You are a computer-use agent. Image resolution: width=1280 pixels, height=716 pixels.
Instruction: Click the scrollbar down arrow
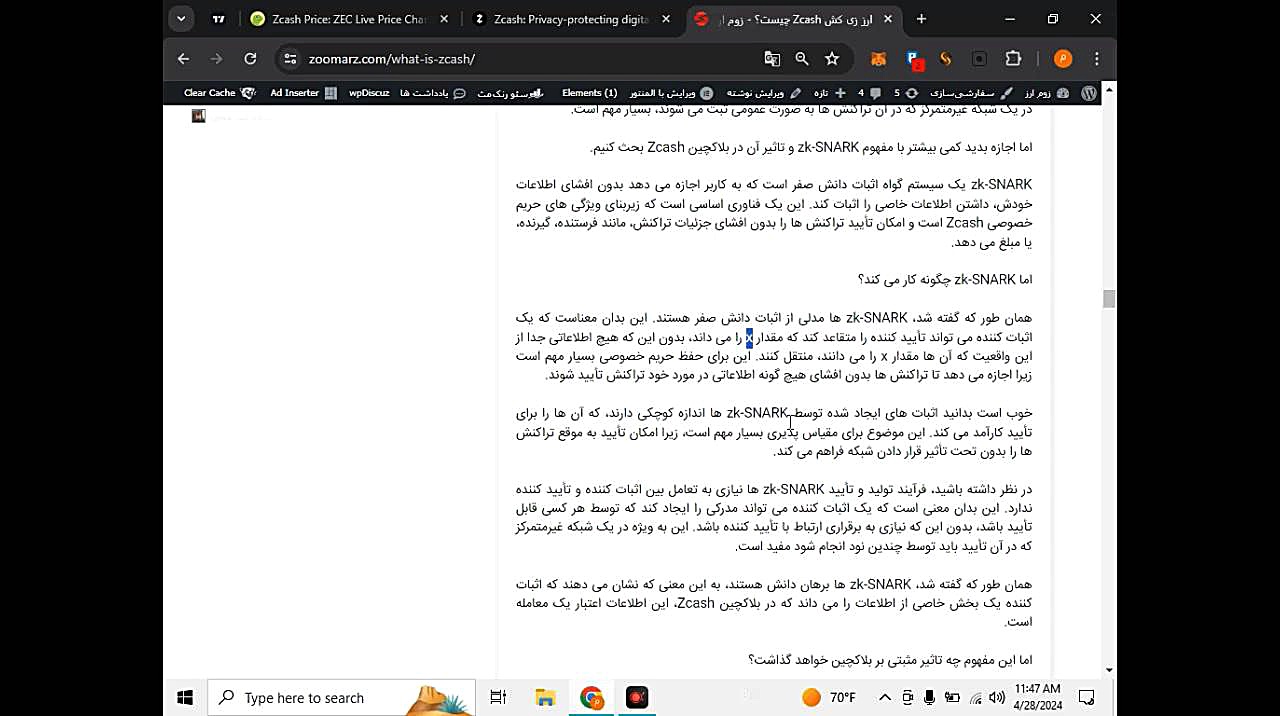1108,670
